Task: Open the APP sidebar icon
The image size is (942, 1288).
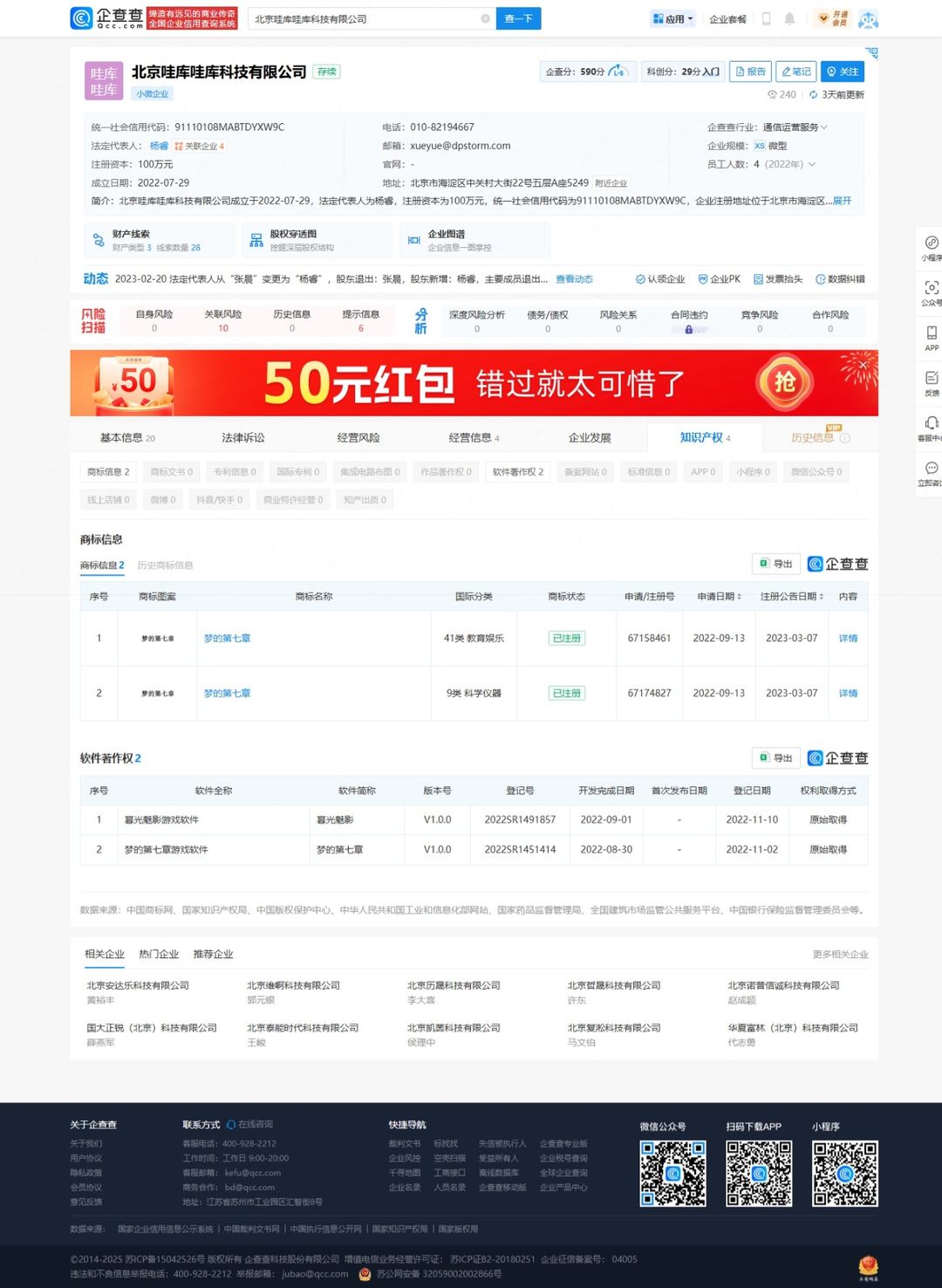Action: pyautogui.click(x=932, y=339)
